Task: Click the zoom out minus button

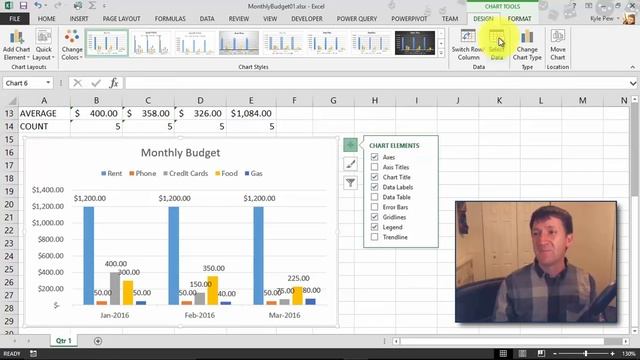Action: 555,353
